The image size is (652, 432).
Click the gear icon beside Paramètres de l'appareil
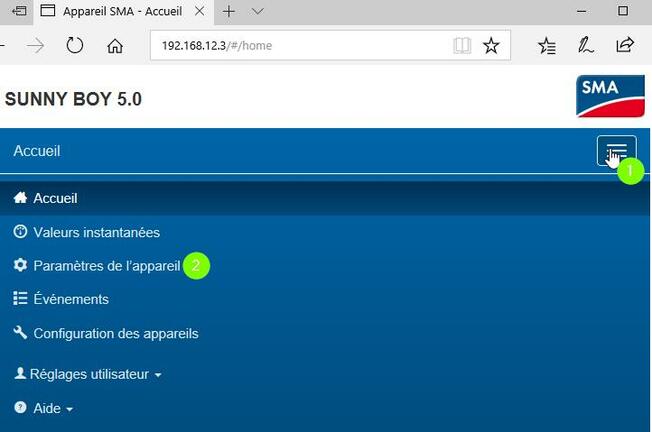coord(20,265)
